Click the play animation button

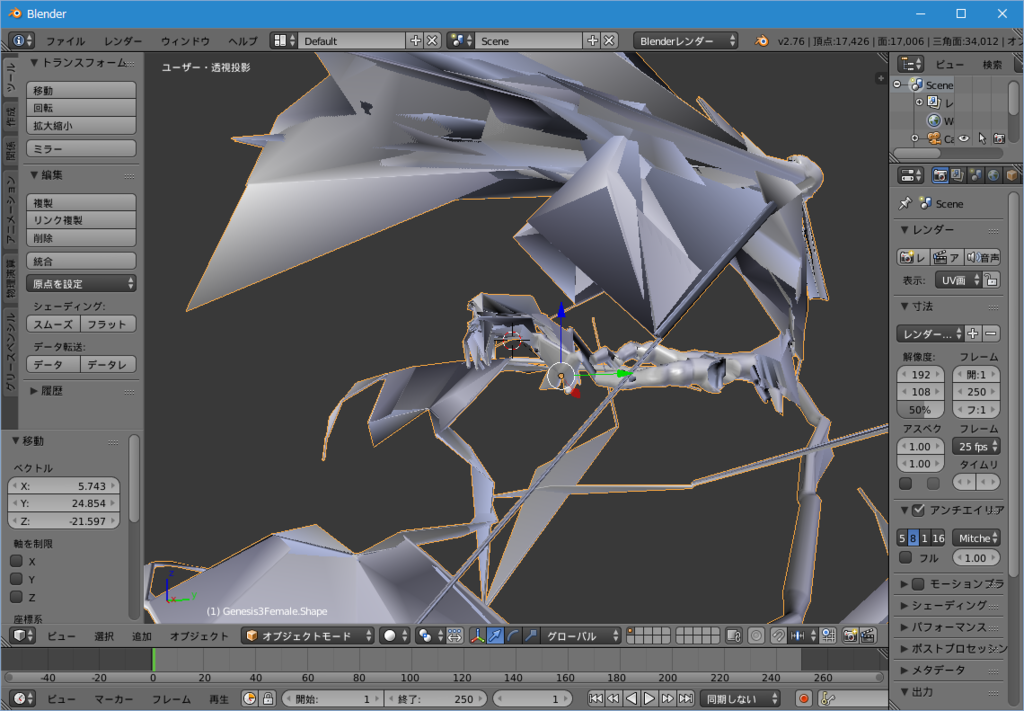[x=649, y=698]
